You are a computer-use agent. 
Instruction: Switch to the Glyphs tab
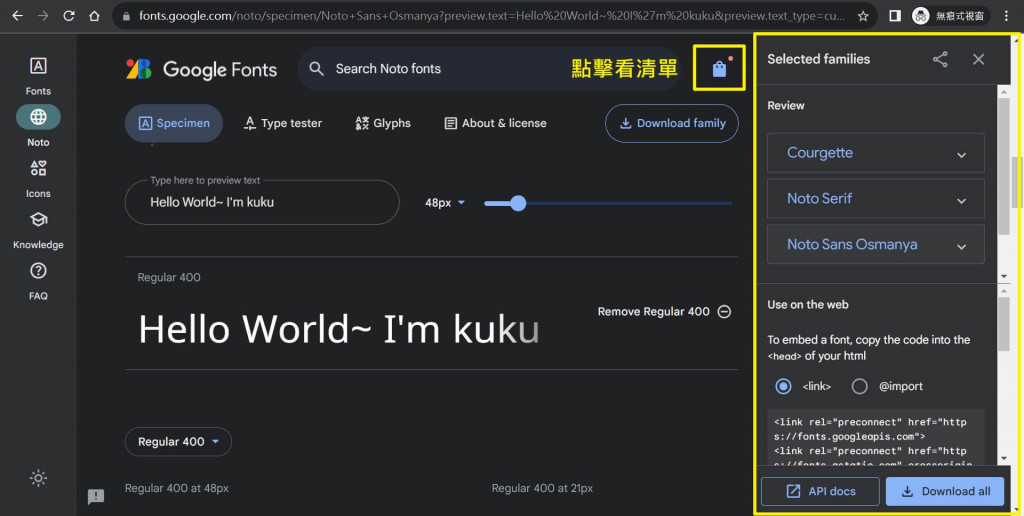coord(383,123)
